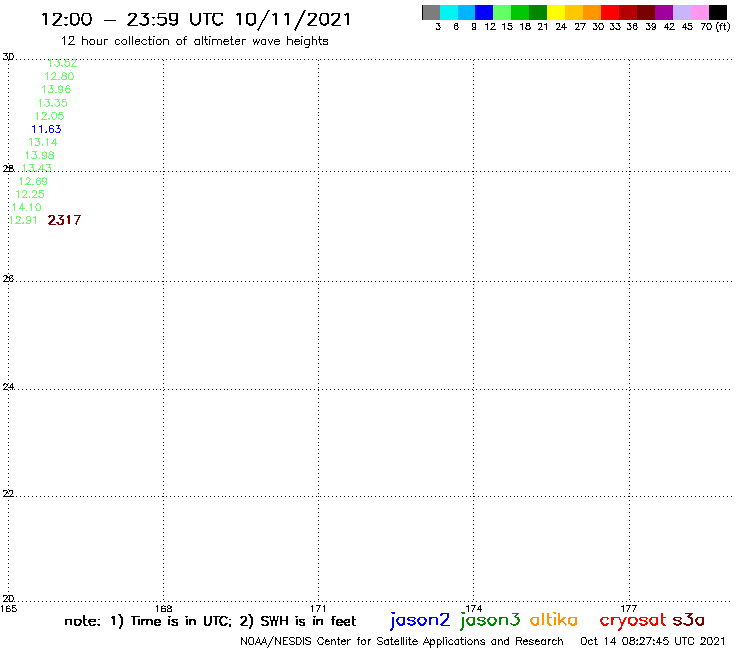Click the wave height value 14.10
This screenshot has width=740, height=650.
pyautogui.click(x=26, y=207)
